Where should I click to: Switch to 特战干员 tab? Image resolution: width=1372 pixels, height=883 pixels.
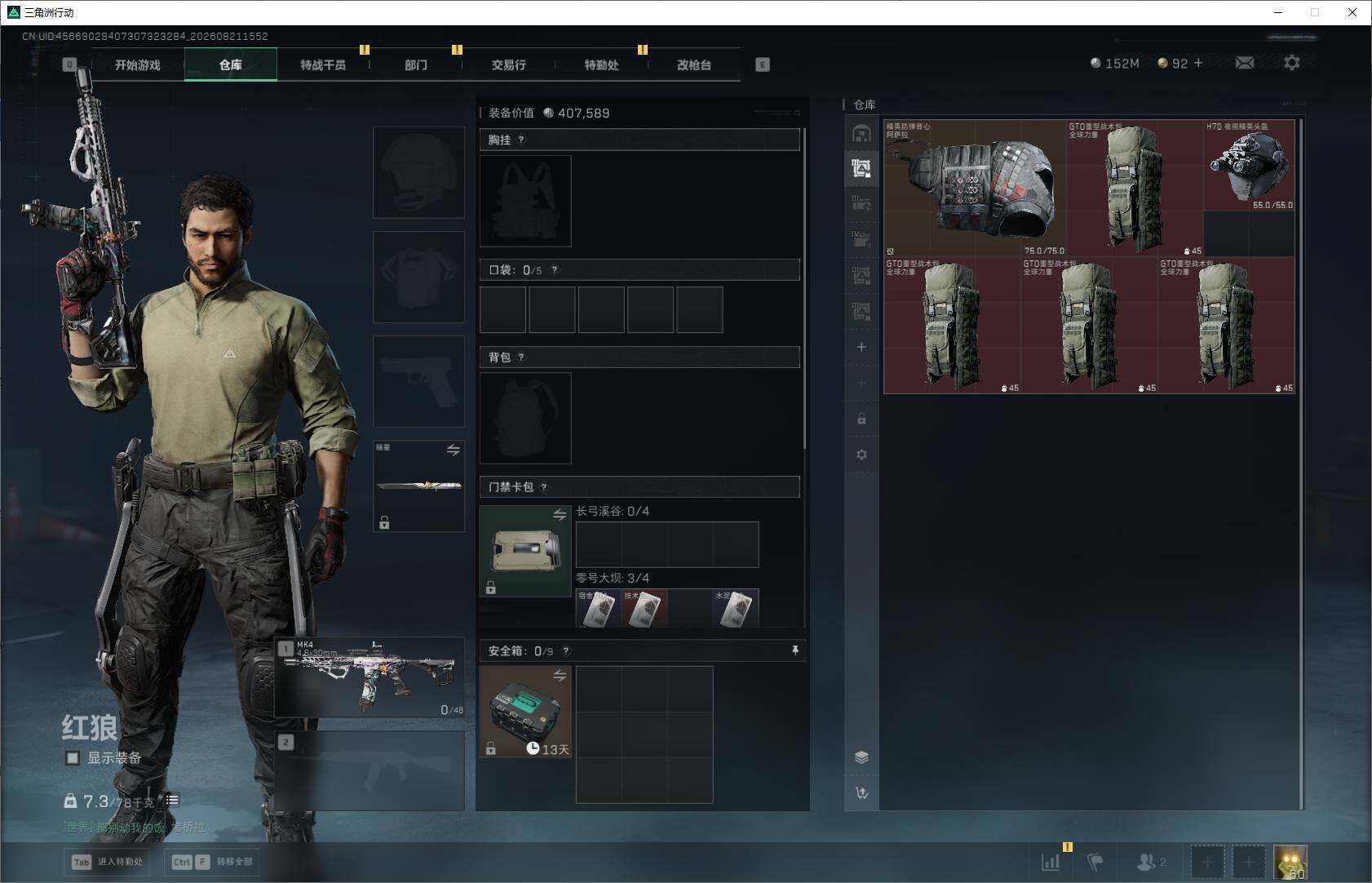323,64
